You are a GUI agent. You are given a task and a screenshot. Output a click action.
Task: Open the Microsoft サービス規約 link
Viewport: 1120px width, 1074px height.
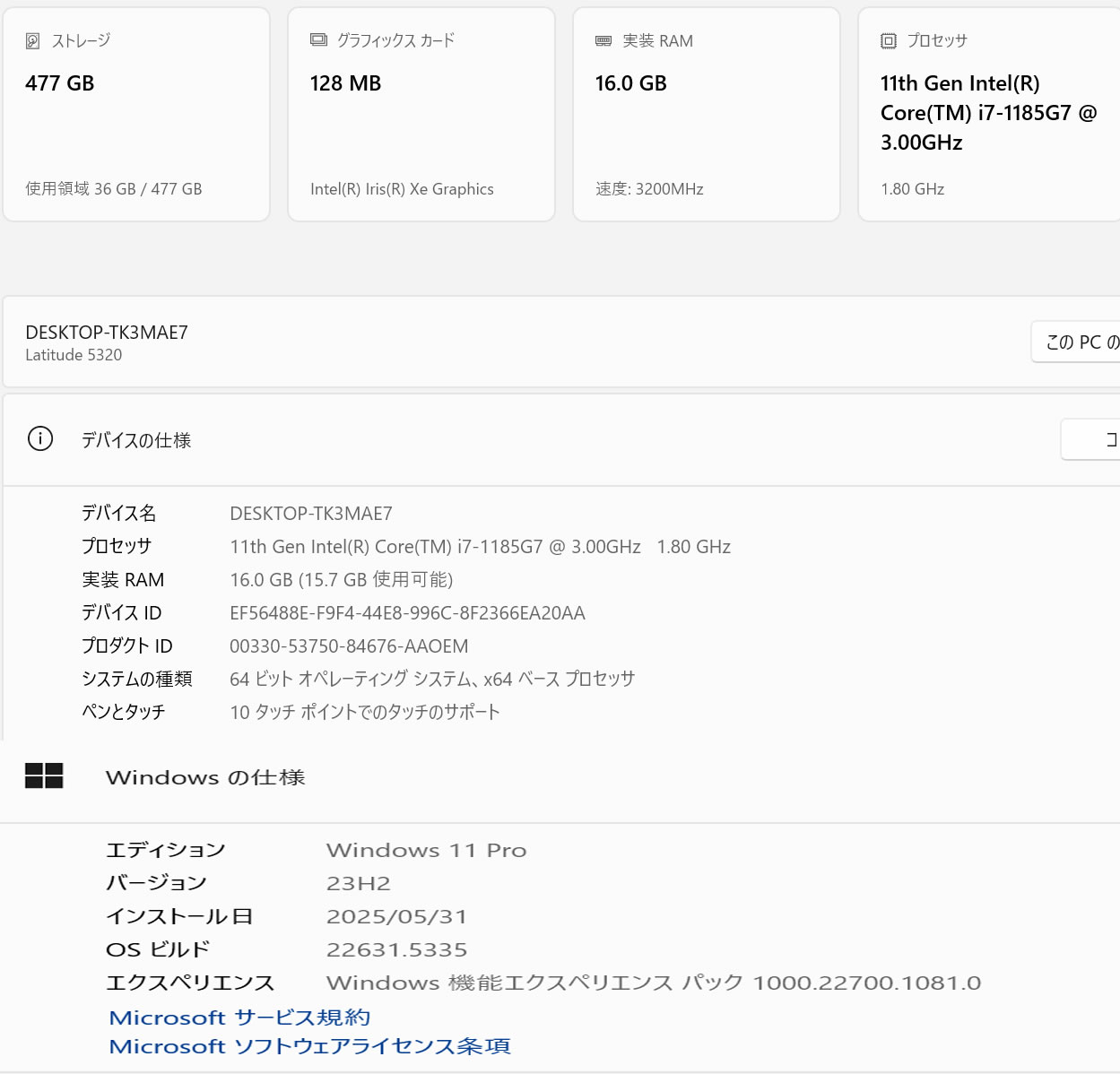pos(239,1018)
